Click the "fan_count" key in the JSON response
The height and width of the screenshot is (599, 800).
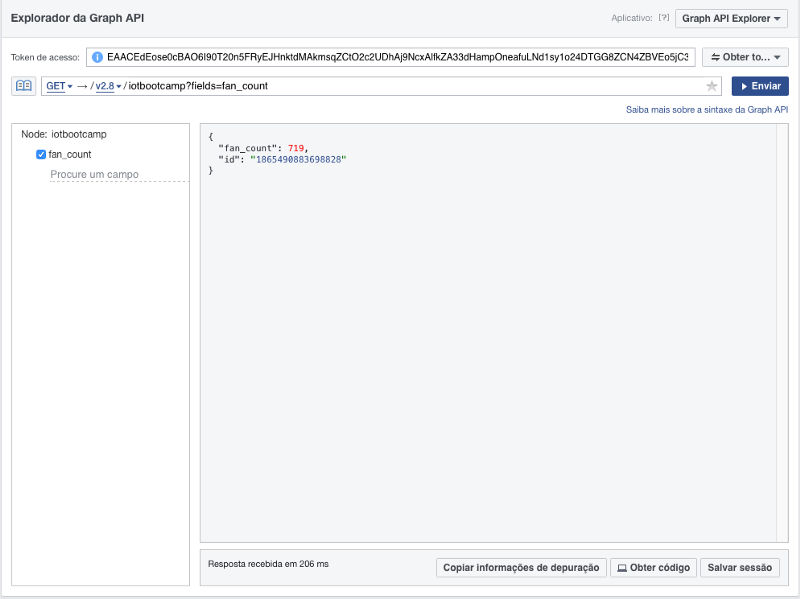pos(247,148)
